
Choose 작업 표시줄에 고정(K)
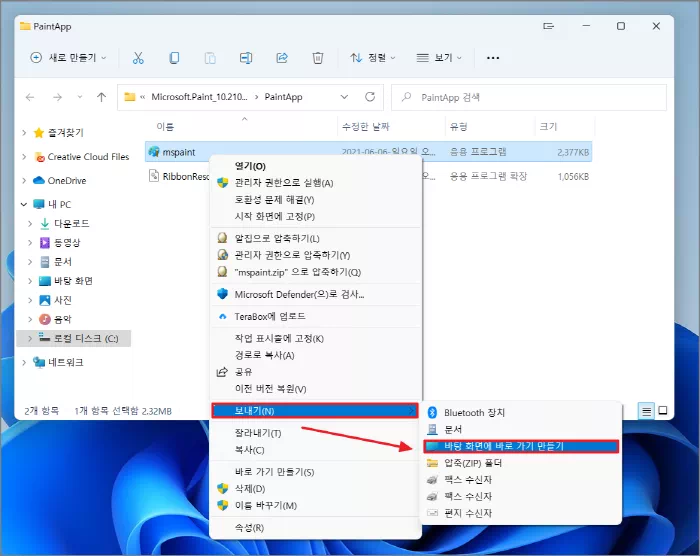pyautogui.click(x=316, y=339)
